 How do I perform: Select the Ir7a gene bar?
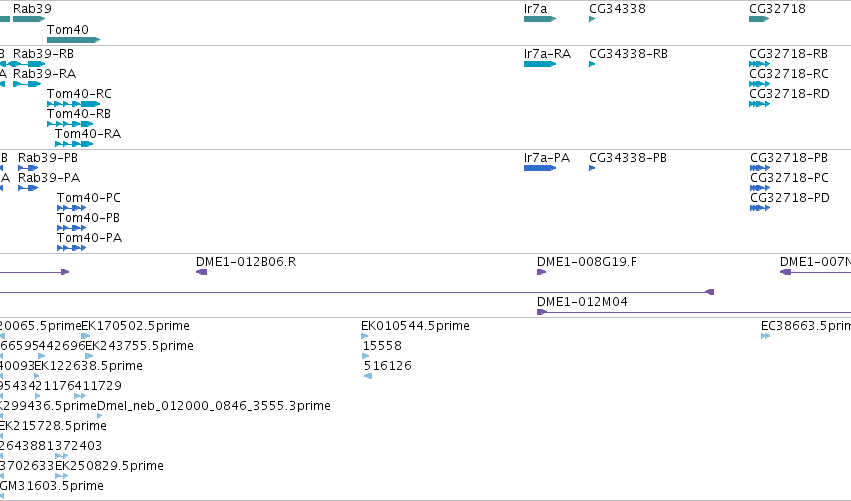coord(540,19)
